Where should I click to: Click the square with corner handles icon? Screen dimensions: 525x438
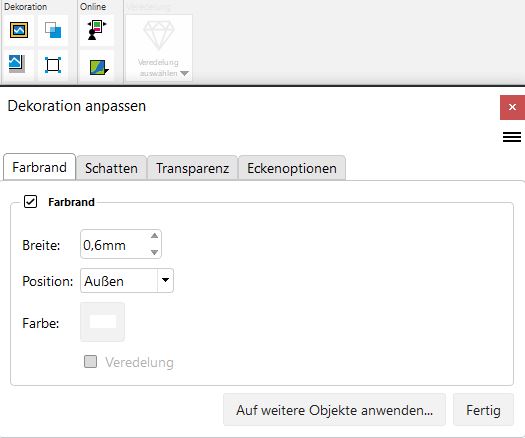tap(53, 65)
